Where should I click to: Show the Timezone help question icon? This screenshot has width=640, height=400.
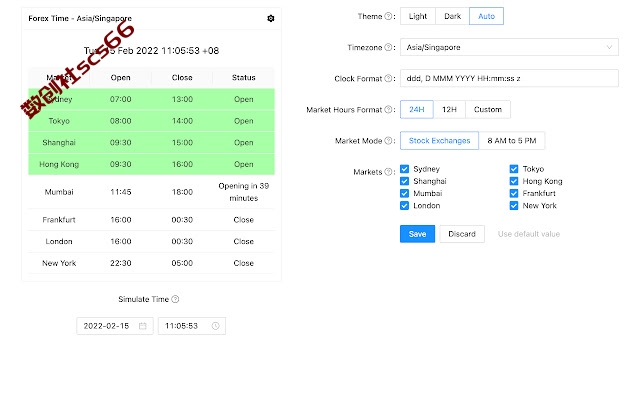(389, 47)
